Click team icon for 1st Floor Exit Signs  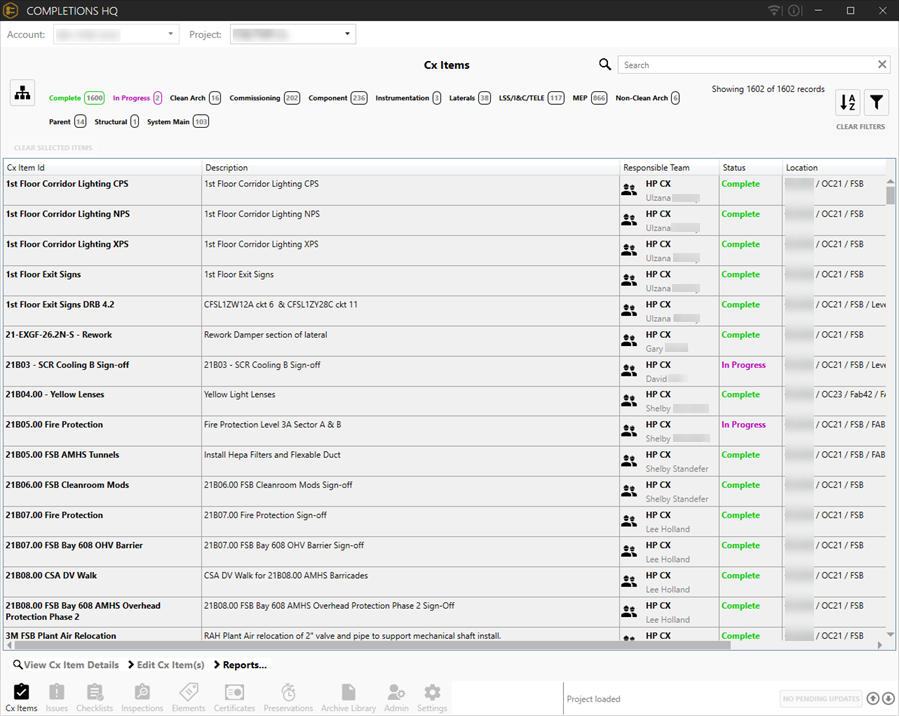[x=629, y=280]
